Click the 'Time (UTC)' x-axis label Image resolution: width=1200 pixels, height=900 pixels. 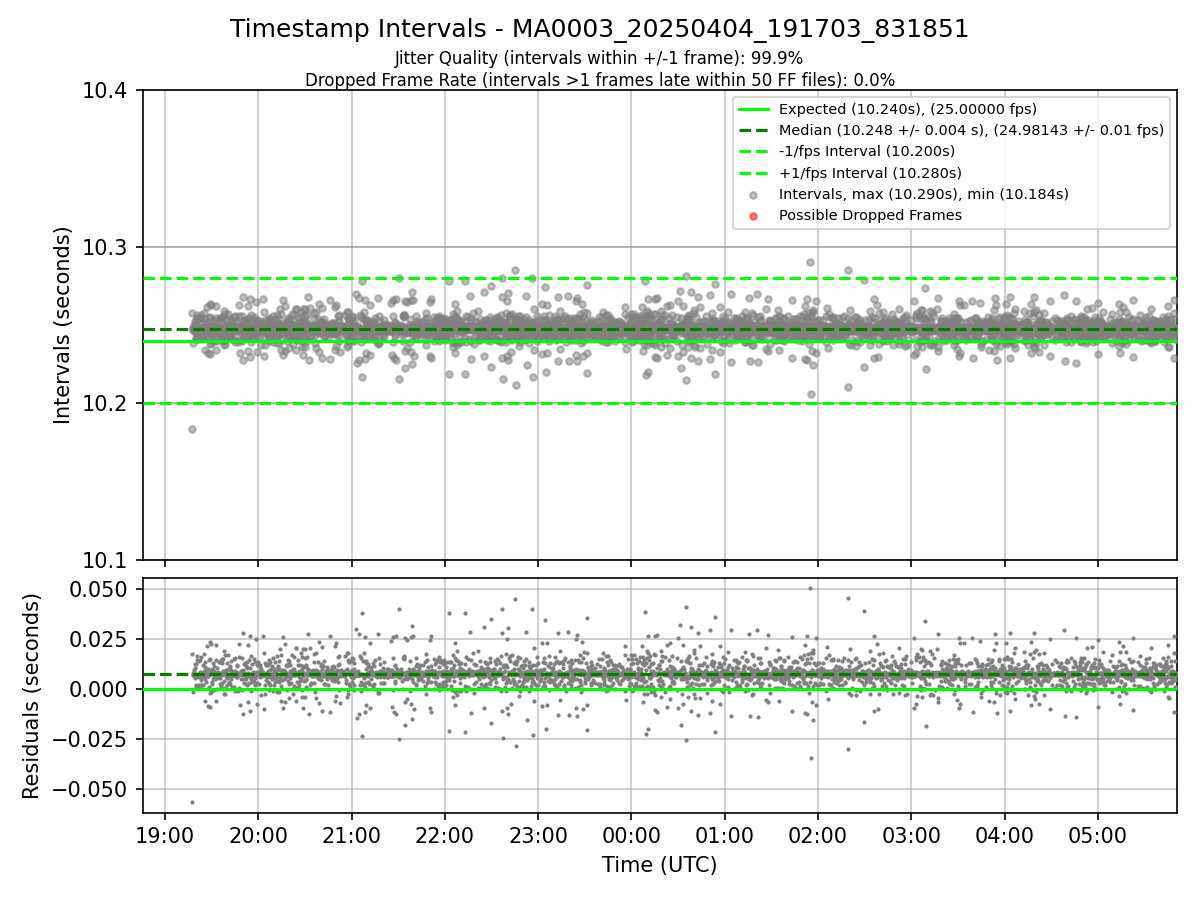tap(659, 865)
